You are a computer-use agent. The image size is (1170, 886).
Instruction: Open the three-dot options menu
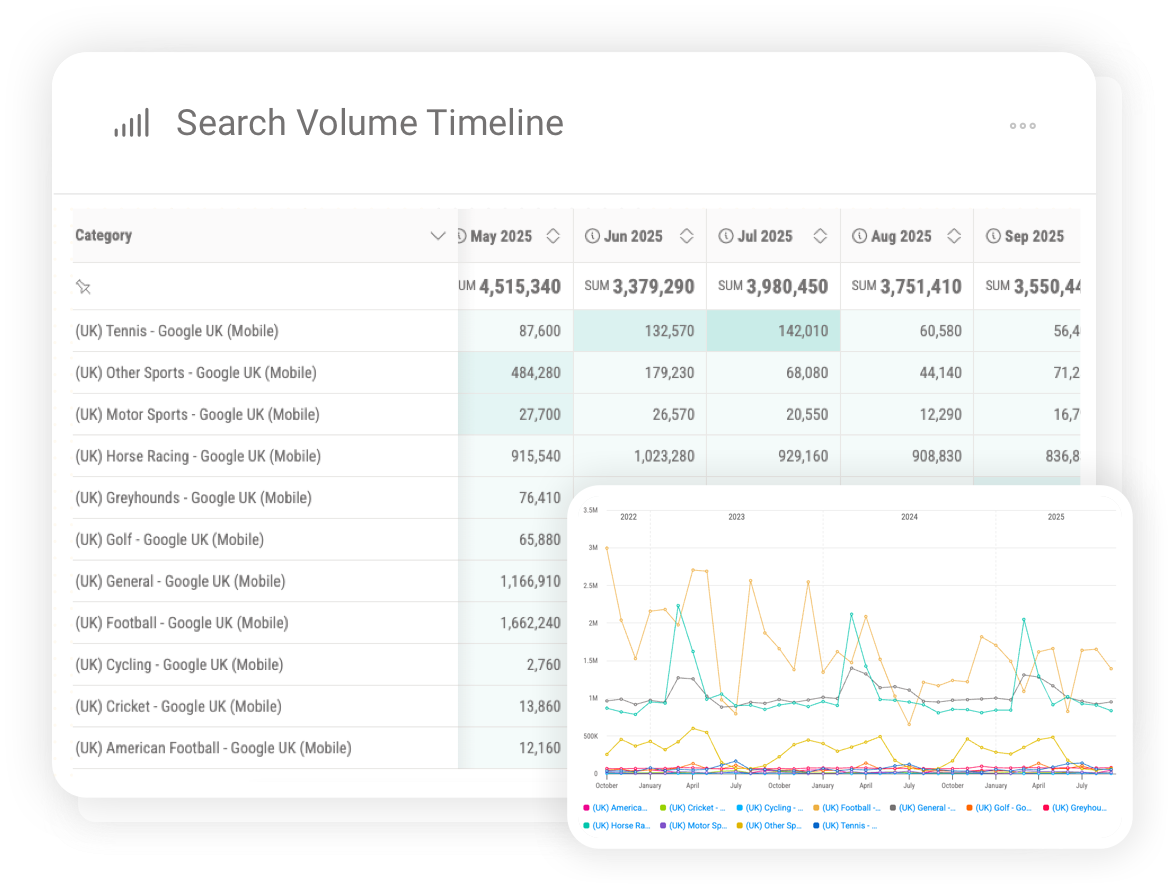pos(1022,125)
